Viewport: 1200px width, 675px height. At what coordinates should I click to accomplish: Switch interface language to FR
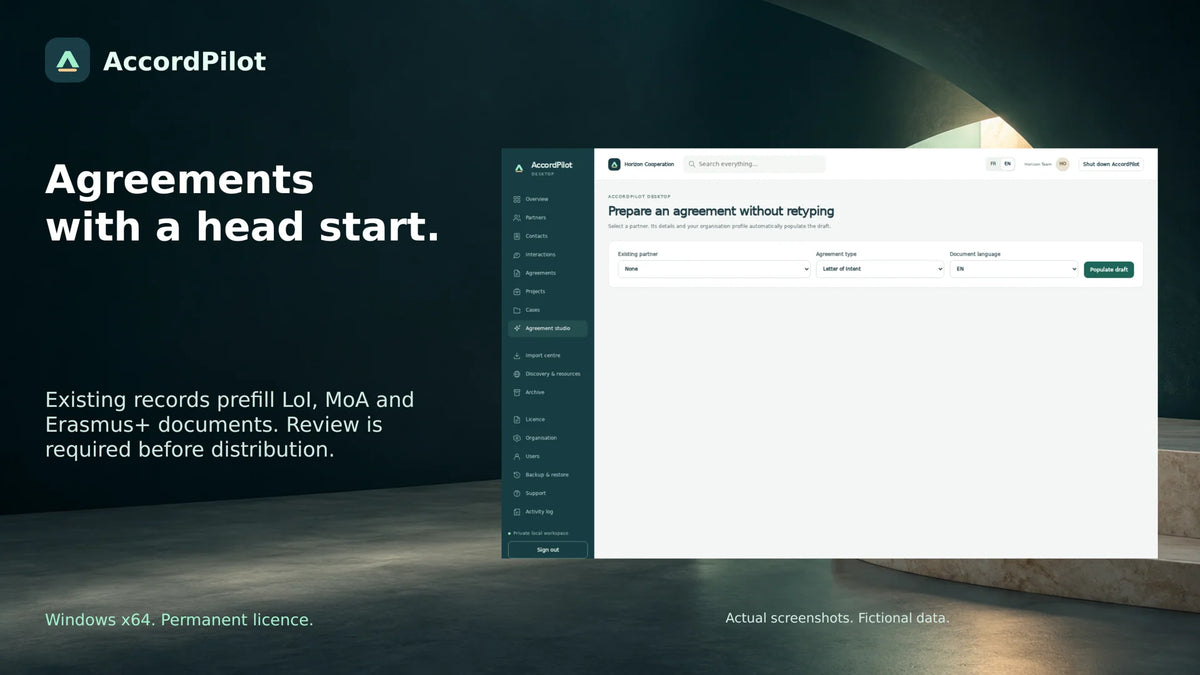click(993, 164)
